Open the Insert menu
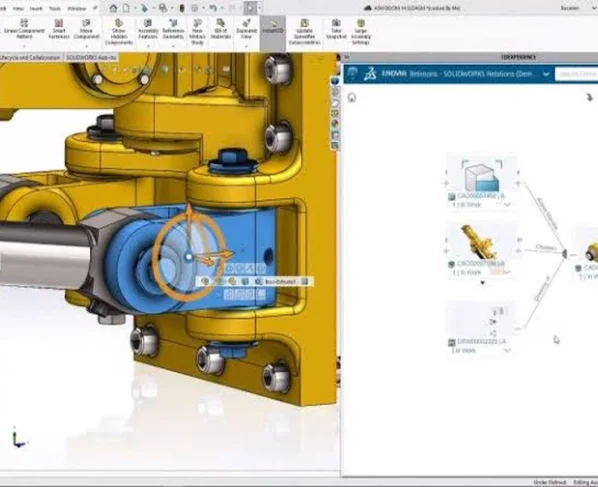The image size is (598, 487). pos(36,8)
